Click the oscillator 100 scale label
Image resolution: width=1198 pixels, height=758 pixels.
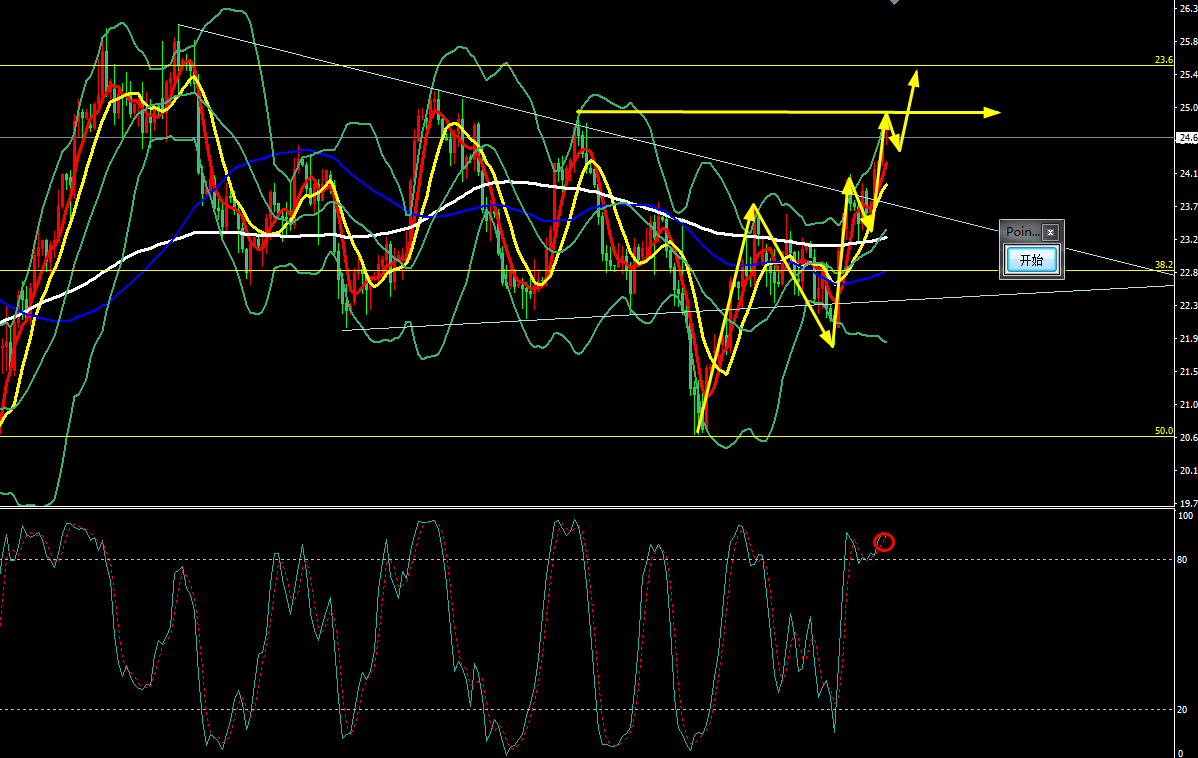1185,516
